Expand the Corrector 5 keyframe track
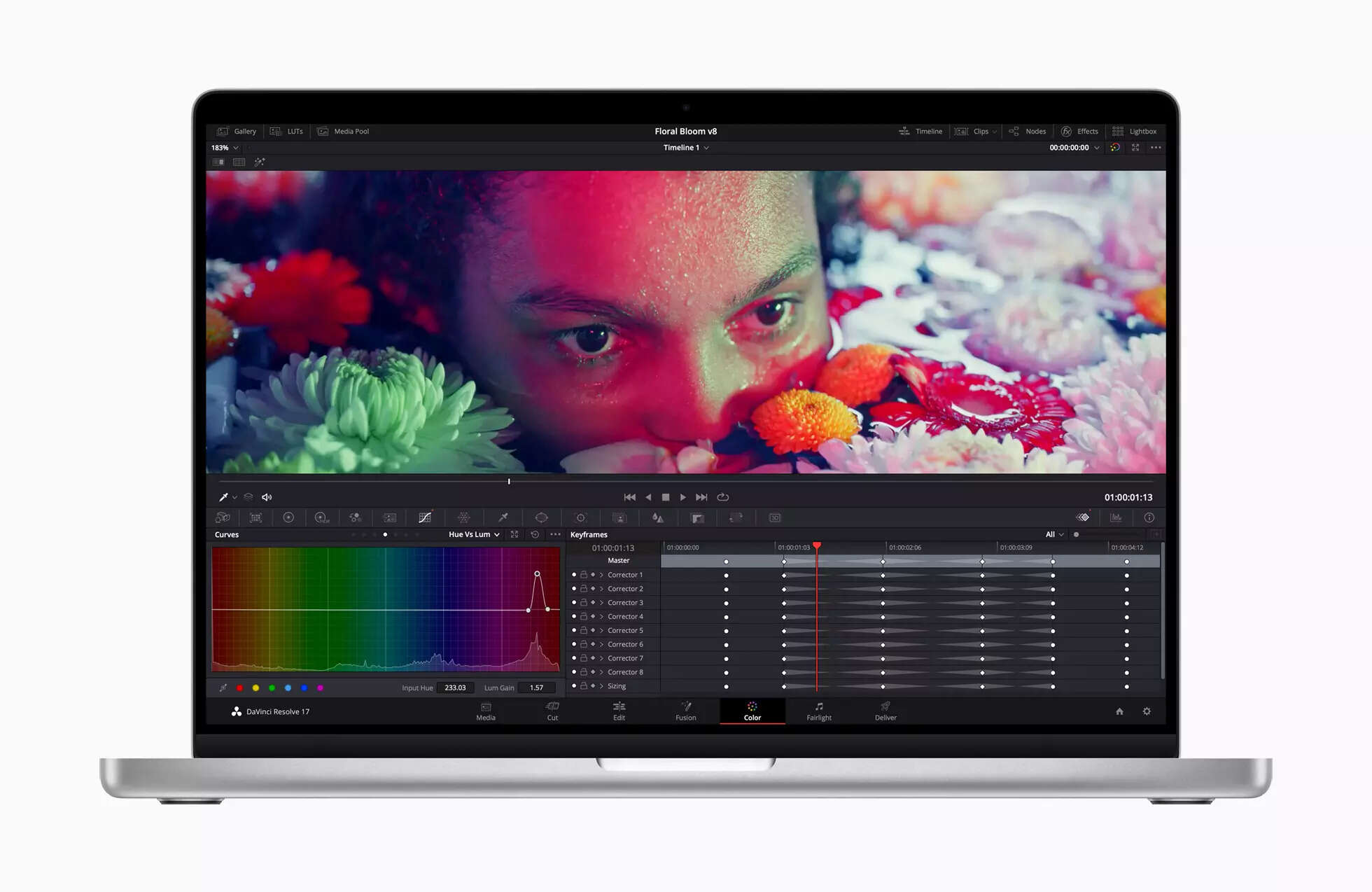This screenshot has width=1372, height=892. click(601, 630)
